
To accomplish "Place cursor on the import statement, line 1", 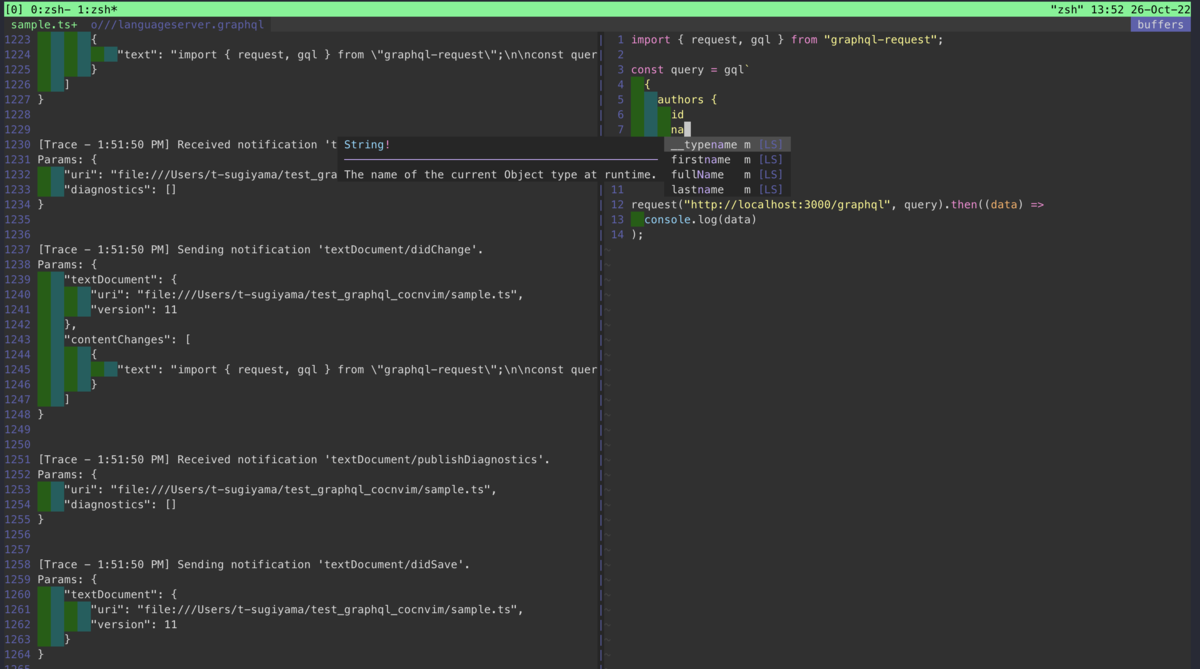I will [787, 40].
